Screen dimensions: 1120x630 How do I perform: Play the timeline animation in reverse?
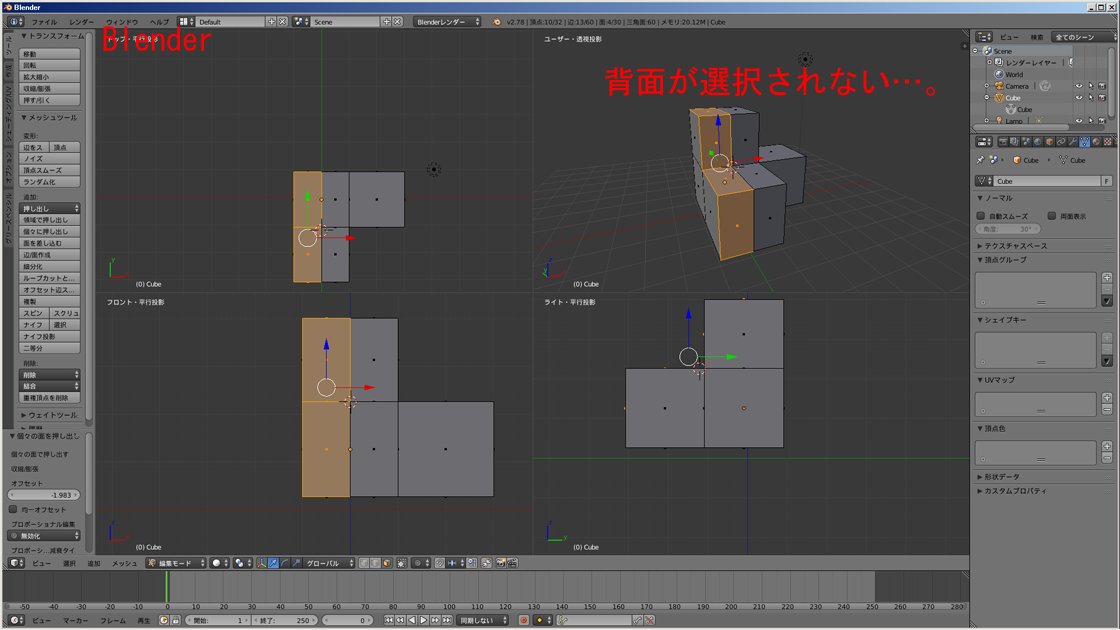(411, 620)
